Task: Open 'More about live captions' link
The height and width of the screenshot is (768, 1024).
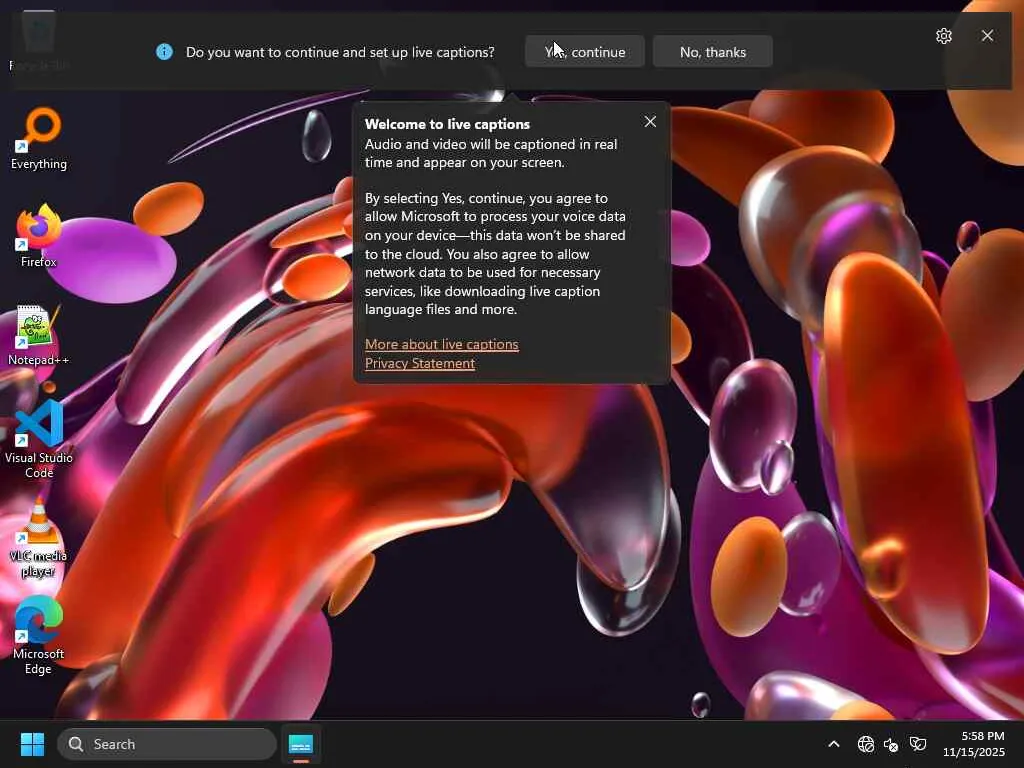Action: 441,344
